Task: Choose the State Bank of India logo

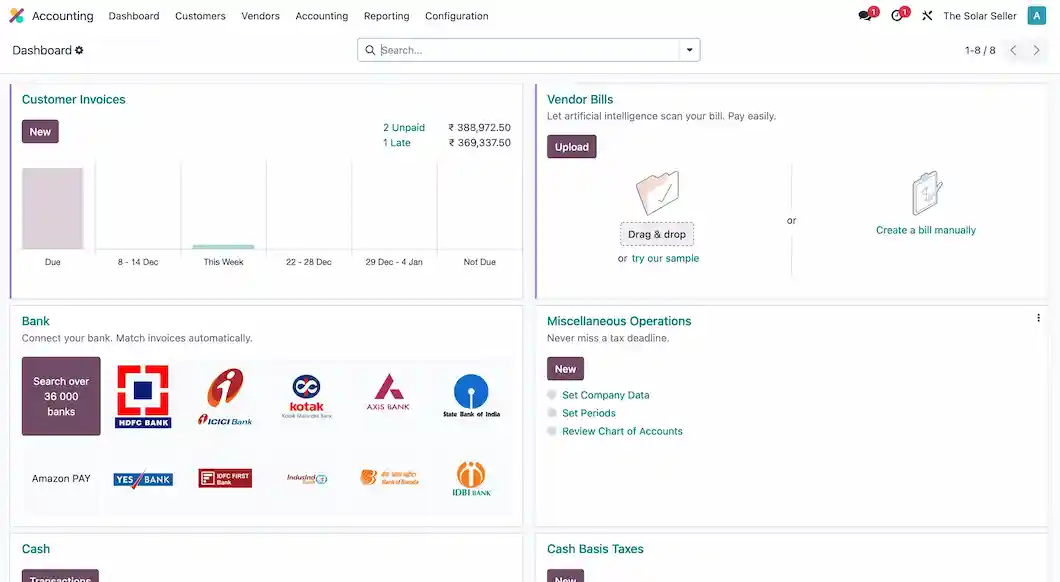Action: pyautogui.click(x=471, y=396)
